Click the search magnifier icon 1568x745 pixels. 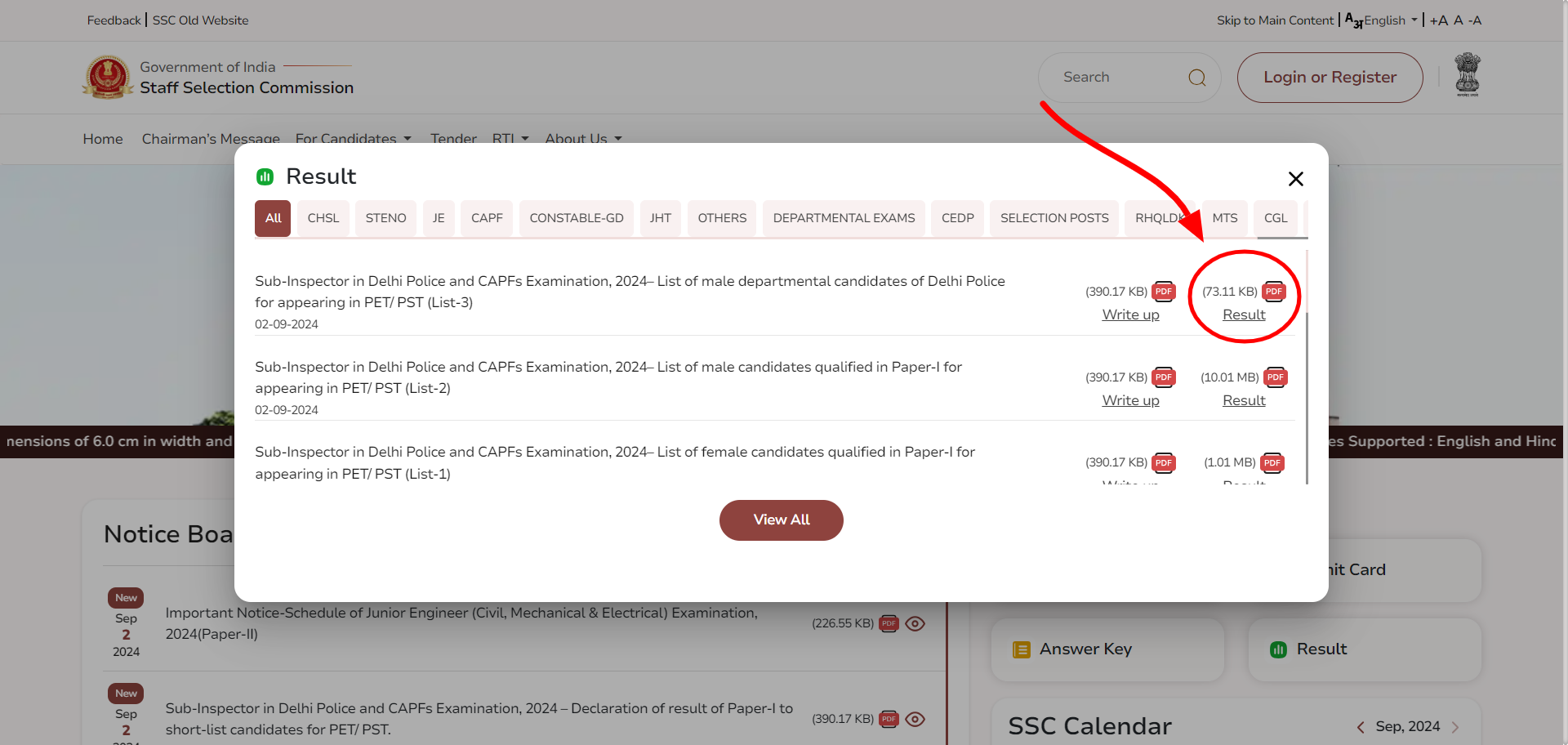1197,78
